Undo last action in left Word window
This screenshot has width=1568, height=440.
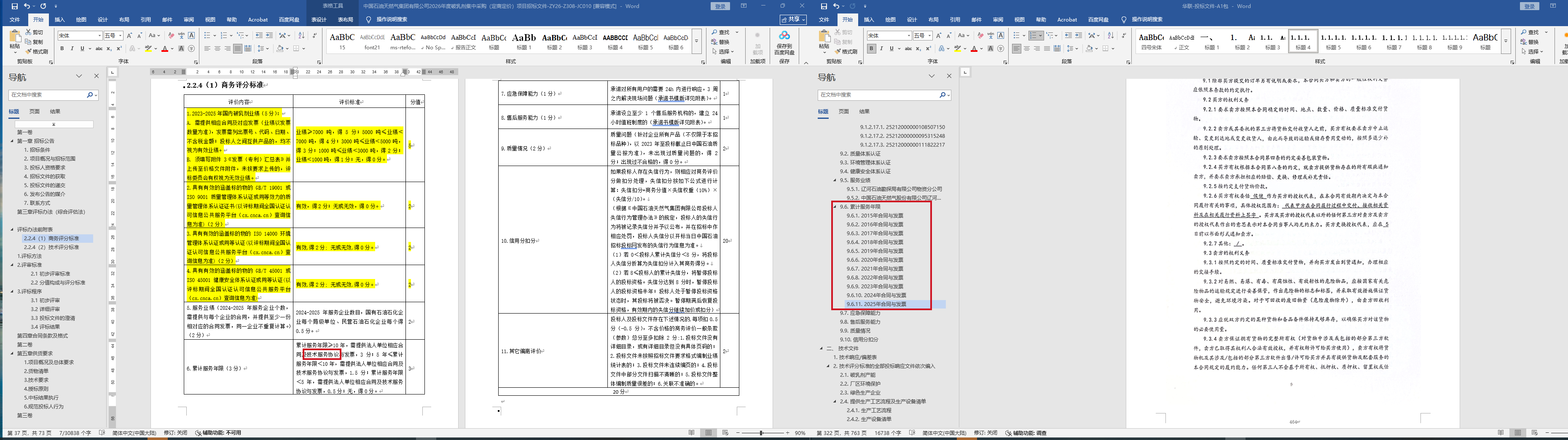click(x=27, y=6)
